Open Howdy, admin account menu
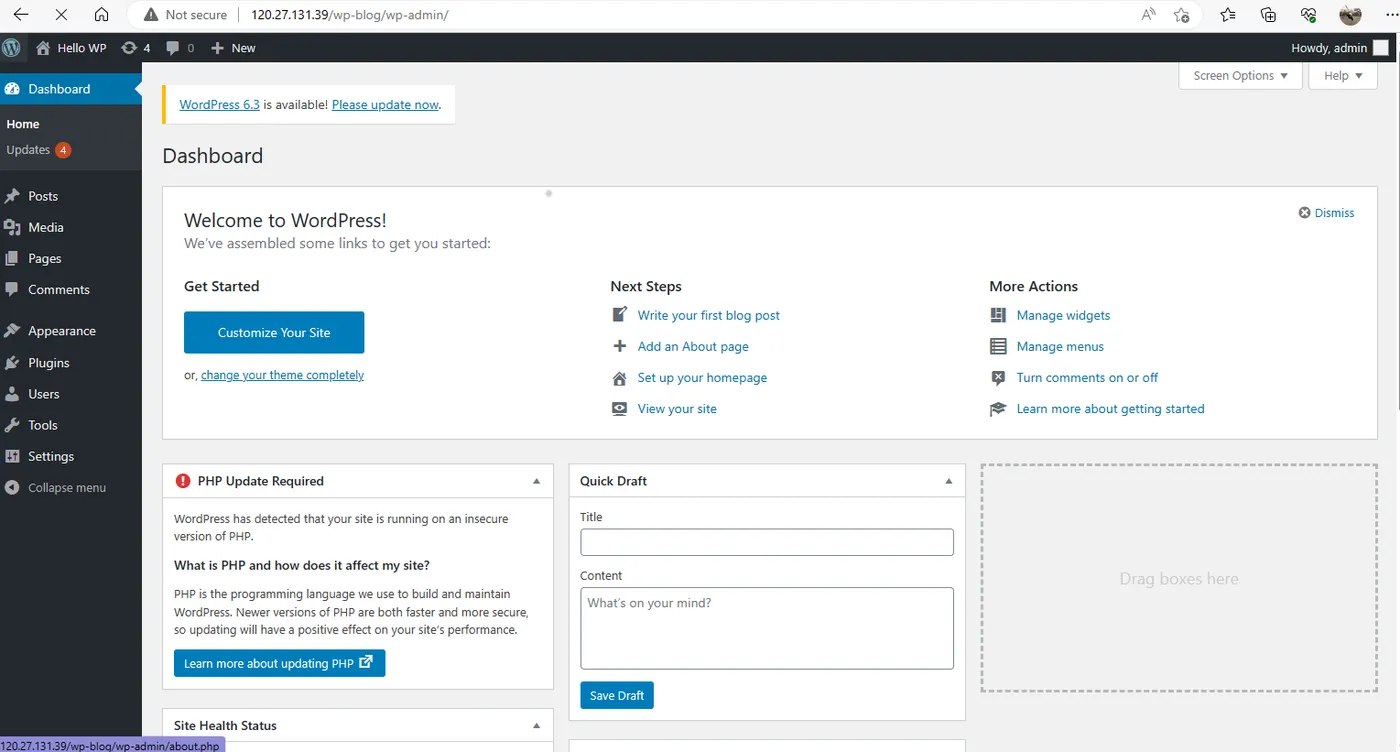The height and width of the screenshot is (752, 1400). pos(1339,48)
